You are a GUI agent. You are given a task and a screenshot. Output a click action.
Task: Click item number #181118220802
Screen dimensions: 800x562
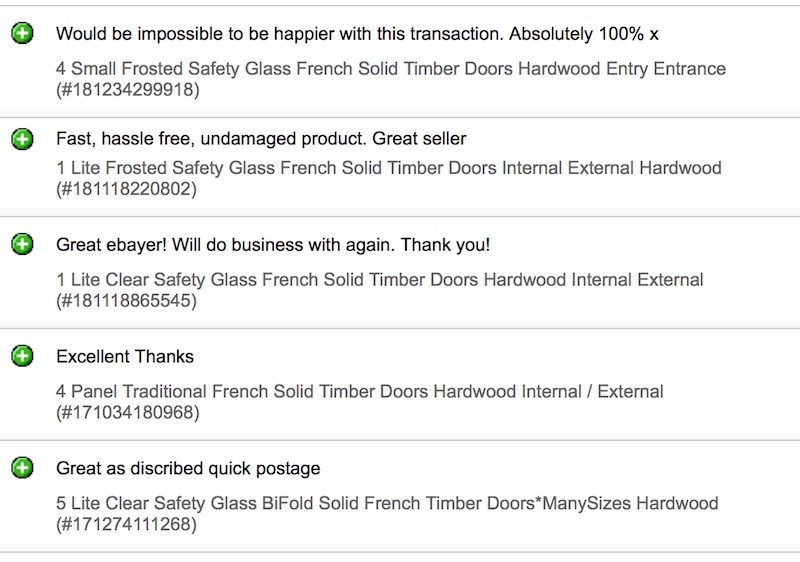pos(127,189)
